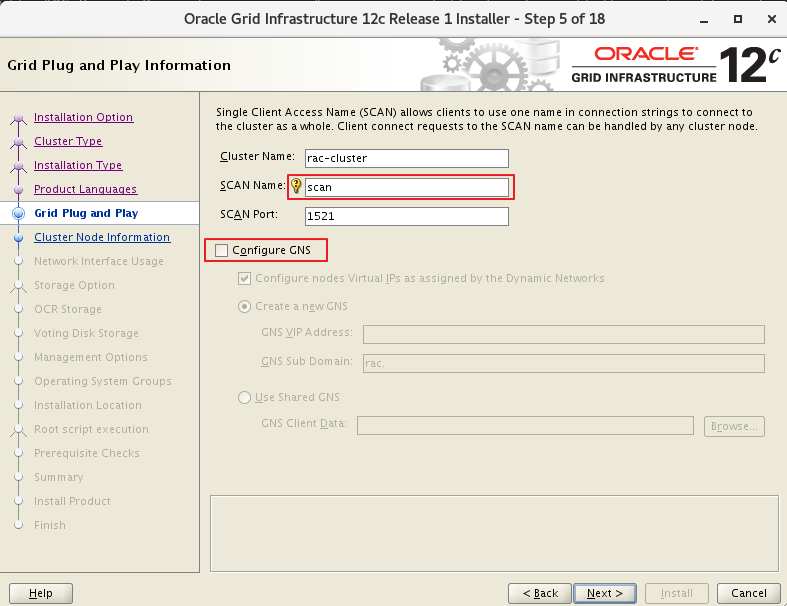Click the GNS Sub Domain field
The height and width of the screenshot is (606, 787).
tap(564, 363)
